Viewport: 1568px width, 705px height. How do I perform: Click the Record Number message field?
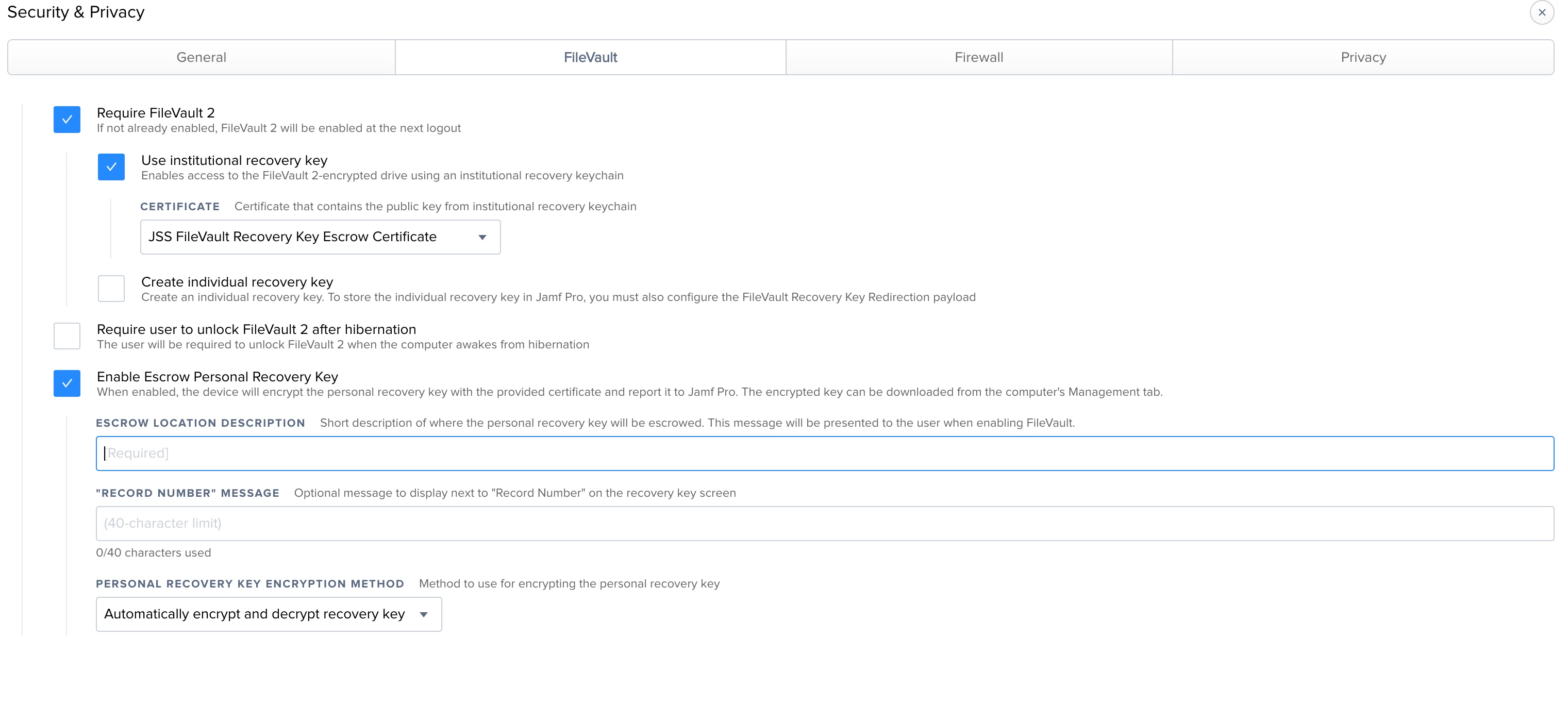tap(824, 524)
